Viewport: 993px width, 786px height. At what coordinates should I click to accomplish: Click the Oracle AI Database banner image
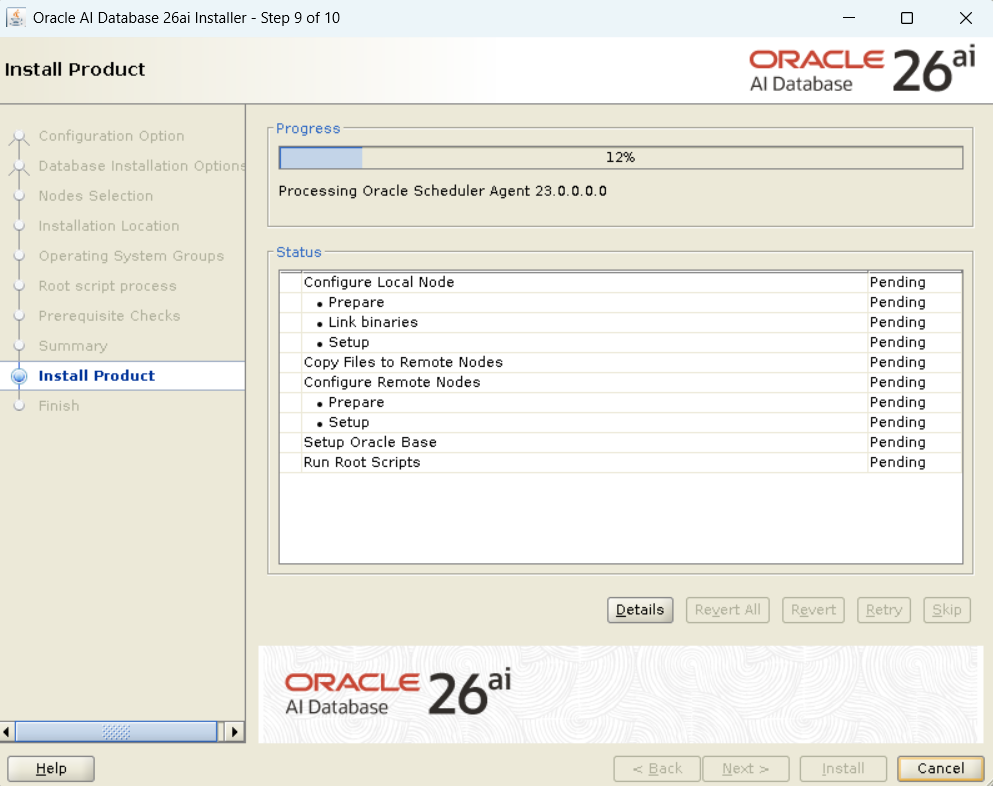click(x=620, y=694)
